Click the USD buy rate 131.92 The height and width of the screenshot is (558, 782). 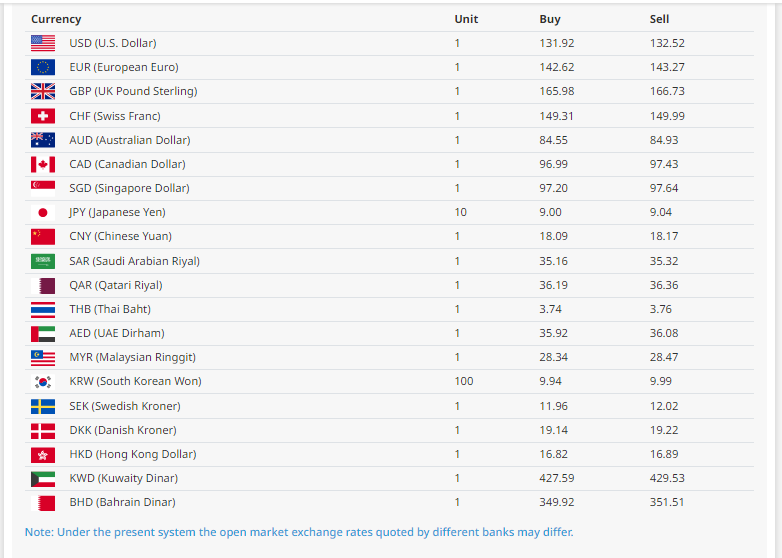557,43
